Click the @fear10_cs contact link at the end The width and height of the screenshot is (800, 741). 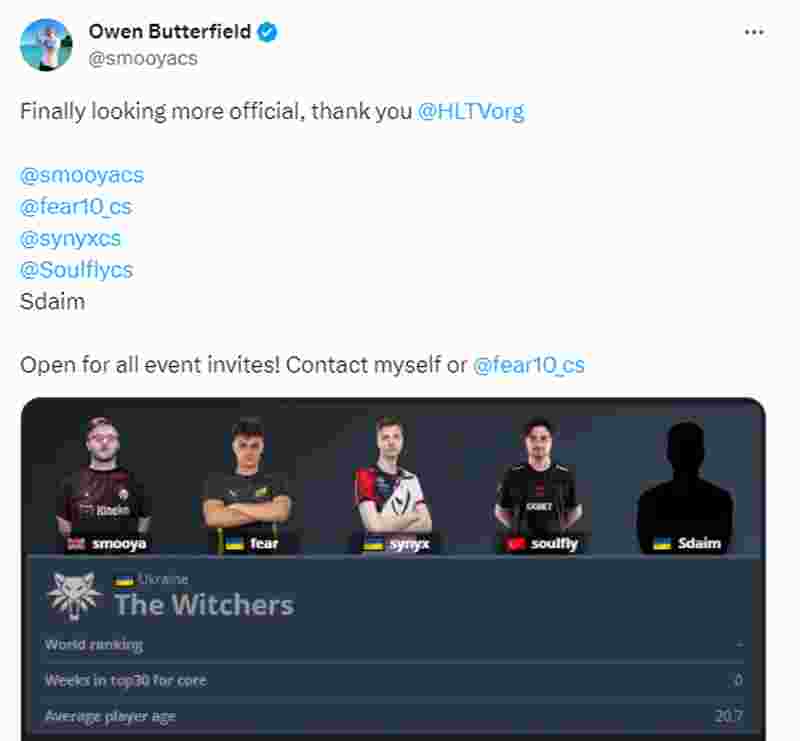(529, 365)
